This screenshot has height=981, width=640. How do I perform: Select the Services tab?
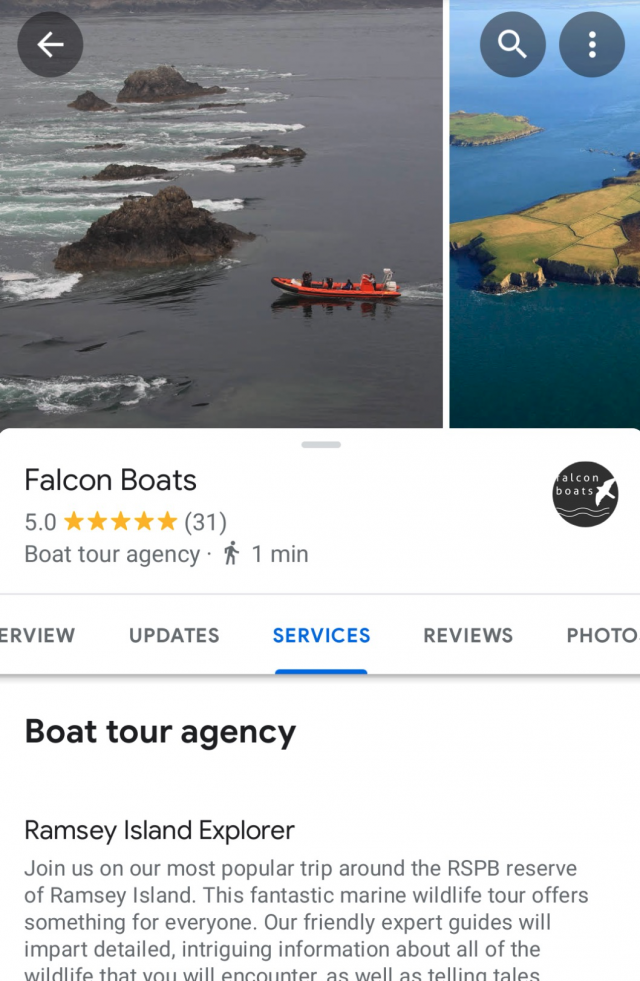click(321, 635)
